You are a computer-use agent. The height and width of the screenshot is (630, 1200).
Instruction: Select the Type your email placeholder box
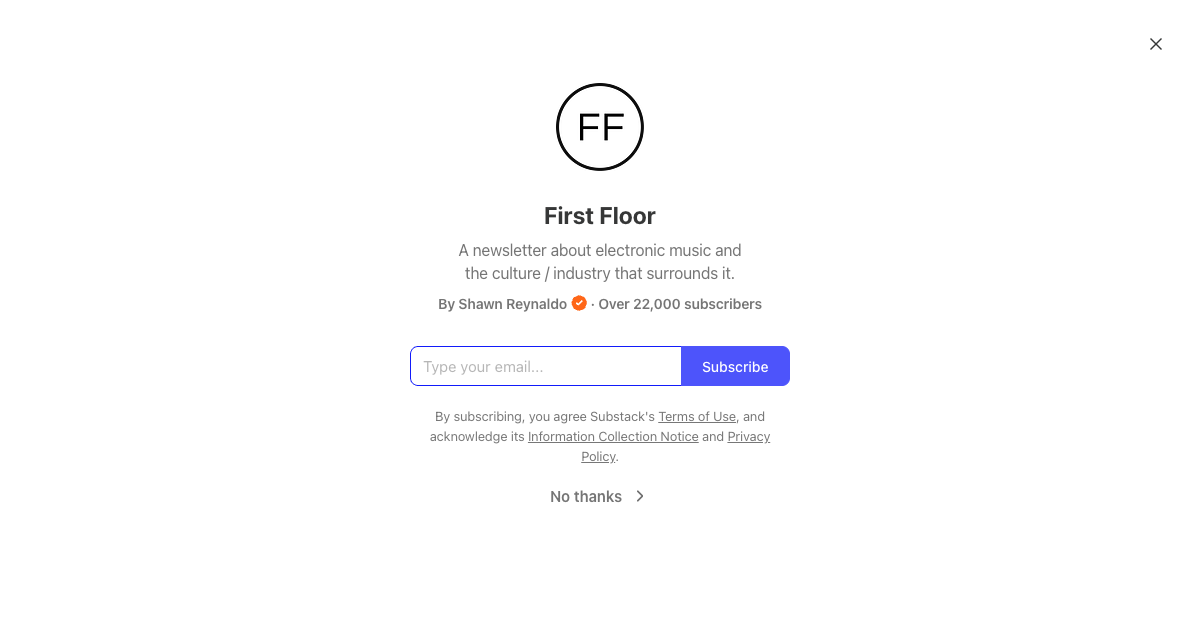546,366
